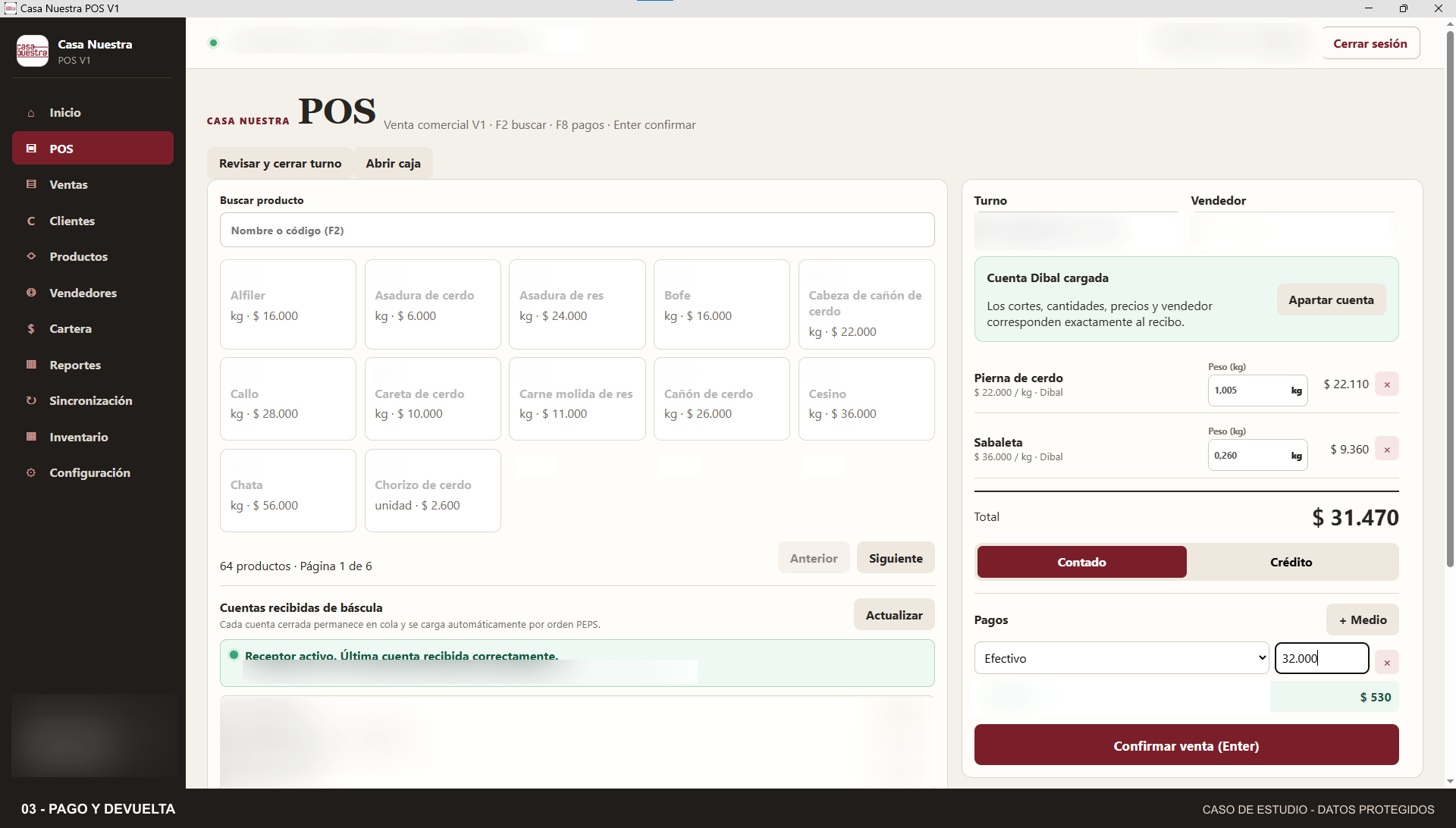This screenshot has width=1456, height=828.
Task: Switch payment type to Crédito
Action: click(x=1291, y=562)
